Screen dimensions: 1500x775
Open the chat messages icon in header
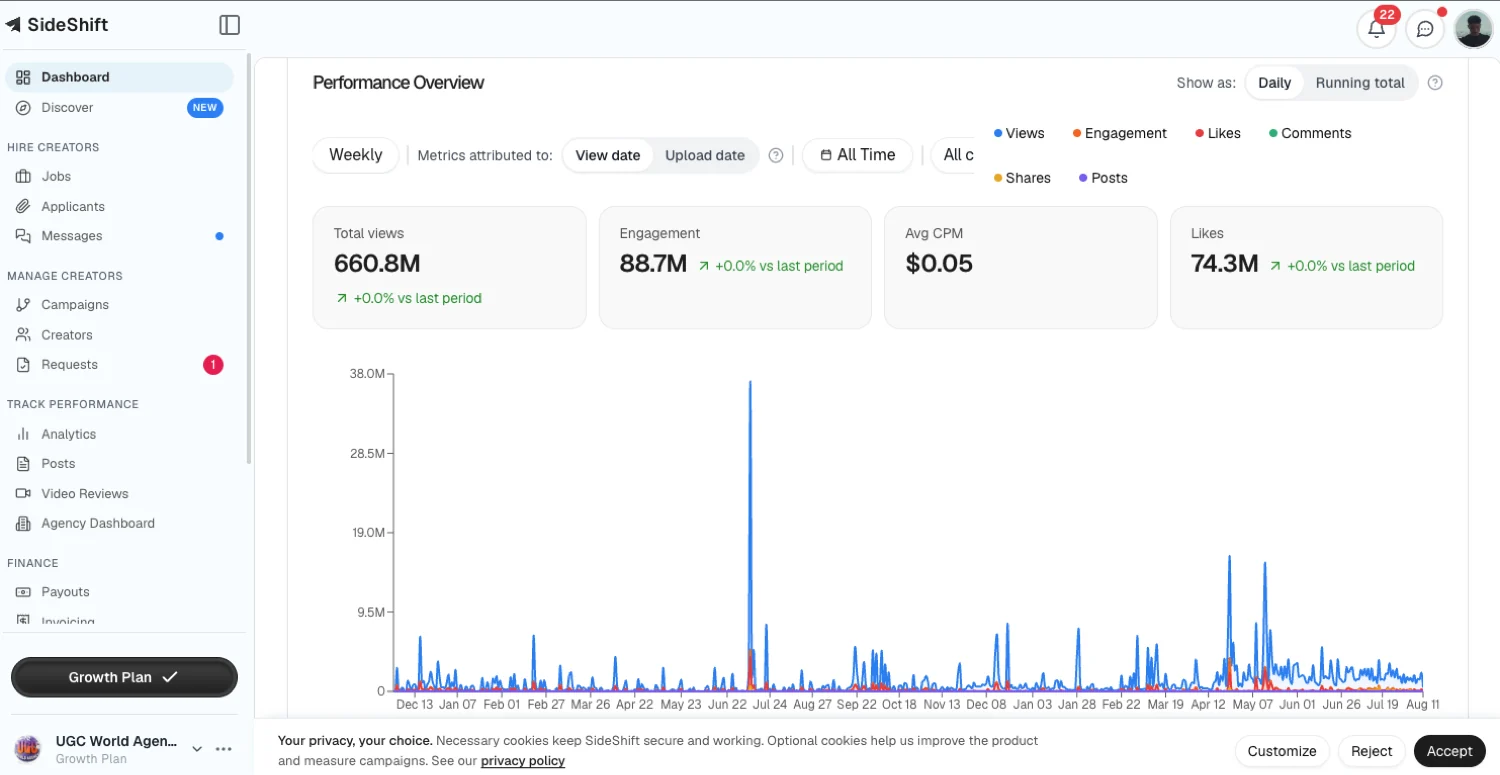1425,29
